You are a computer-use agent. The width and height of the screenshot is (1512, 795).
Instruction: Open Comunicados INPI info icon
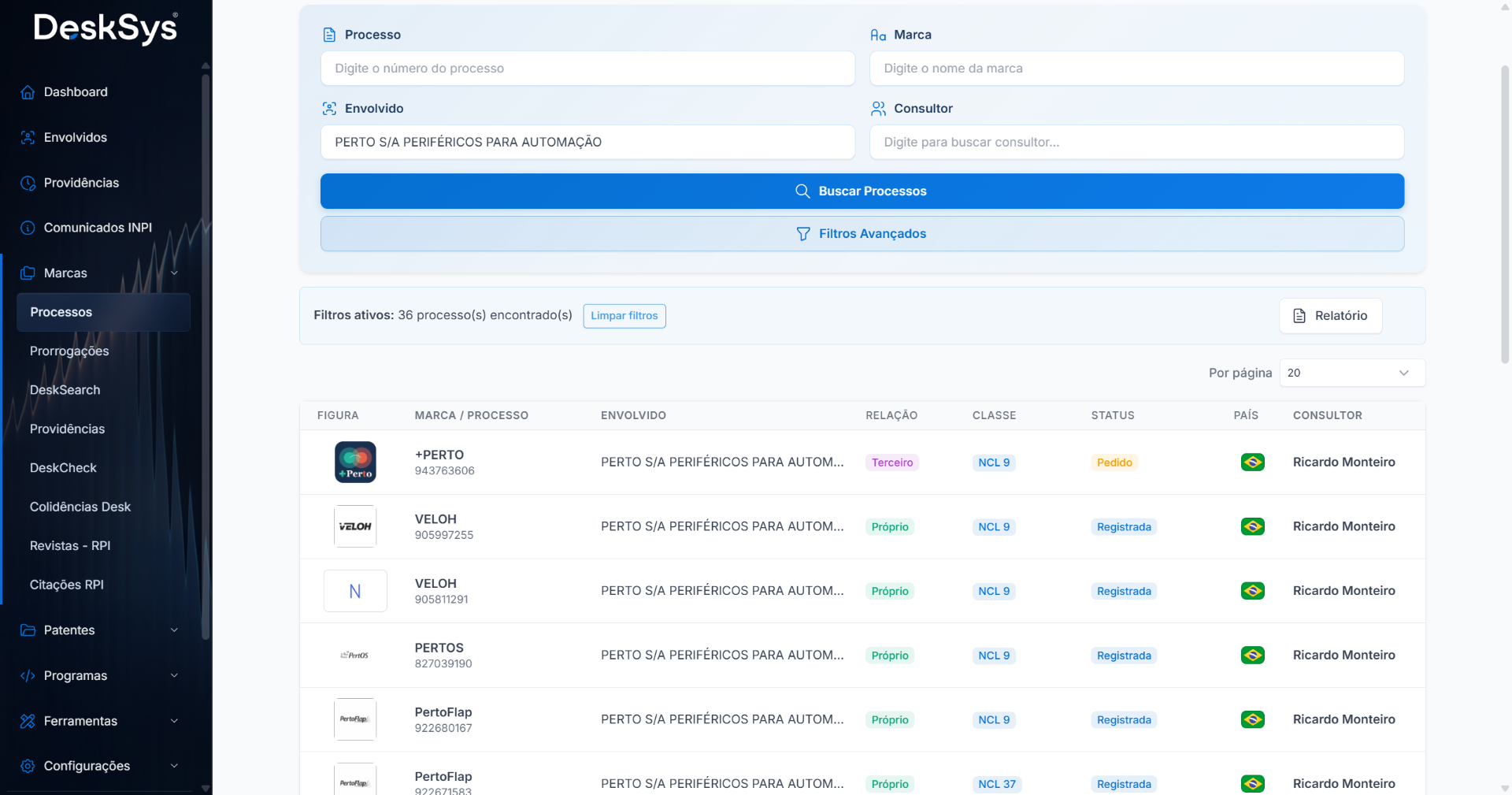point(28,228)
